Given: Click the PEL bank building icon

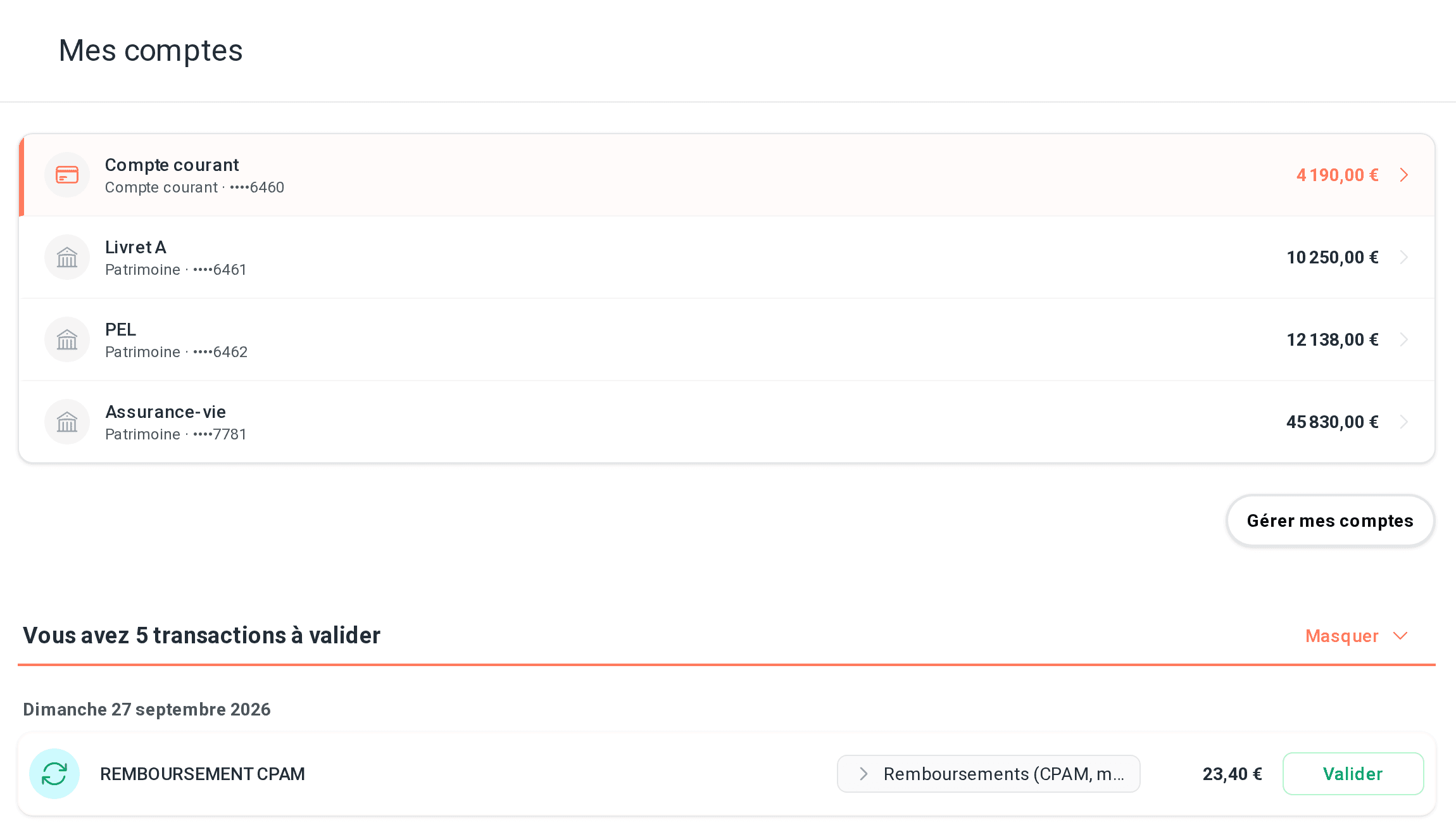Looking at the screenshot, I should point(67,339).
